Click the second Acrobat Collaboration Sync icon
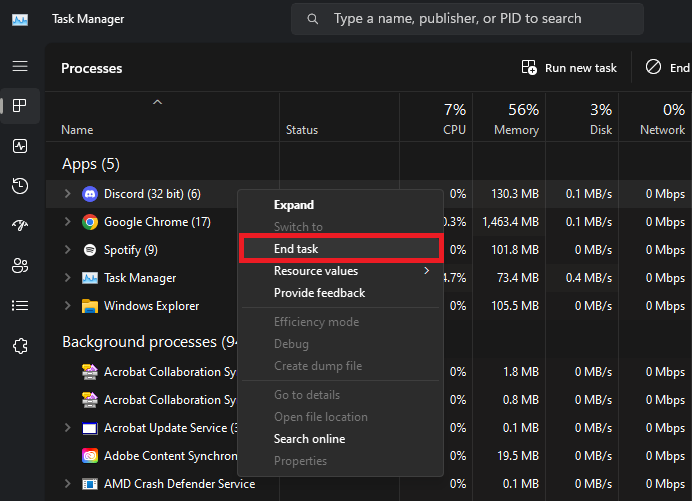692x501 pixels. pos(90,400)
